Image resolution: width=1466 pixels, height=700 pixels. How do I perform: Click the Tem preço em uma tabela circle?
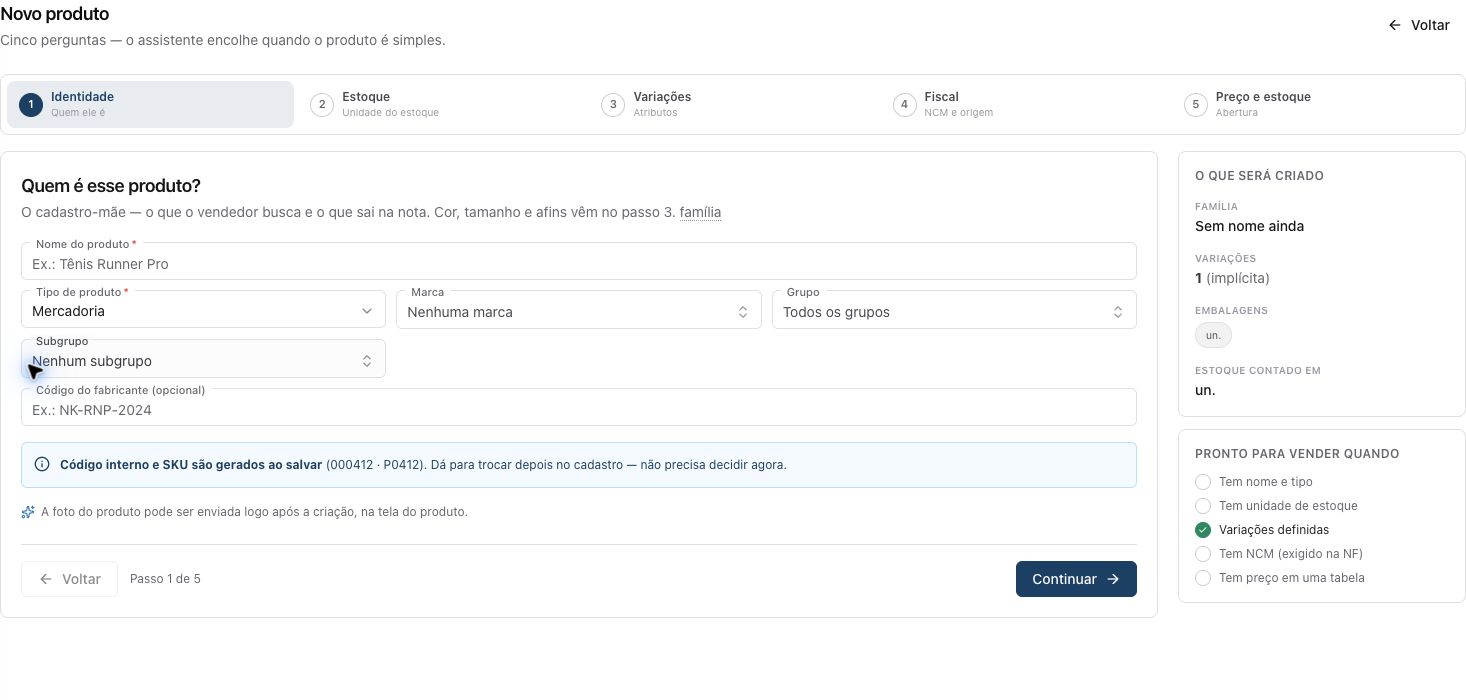1203,578
